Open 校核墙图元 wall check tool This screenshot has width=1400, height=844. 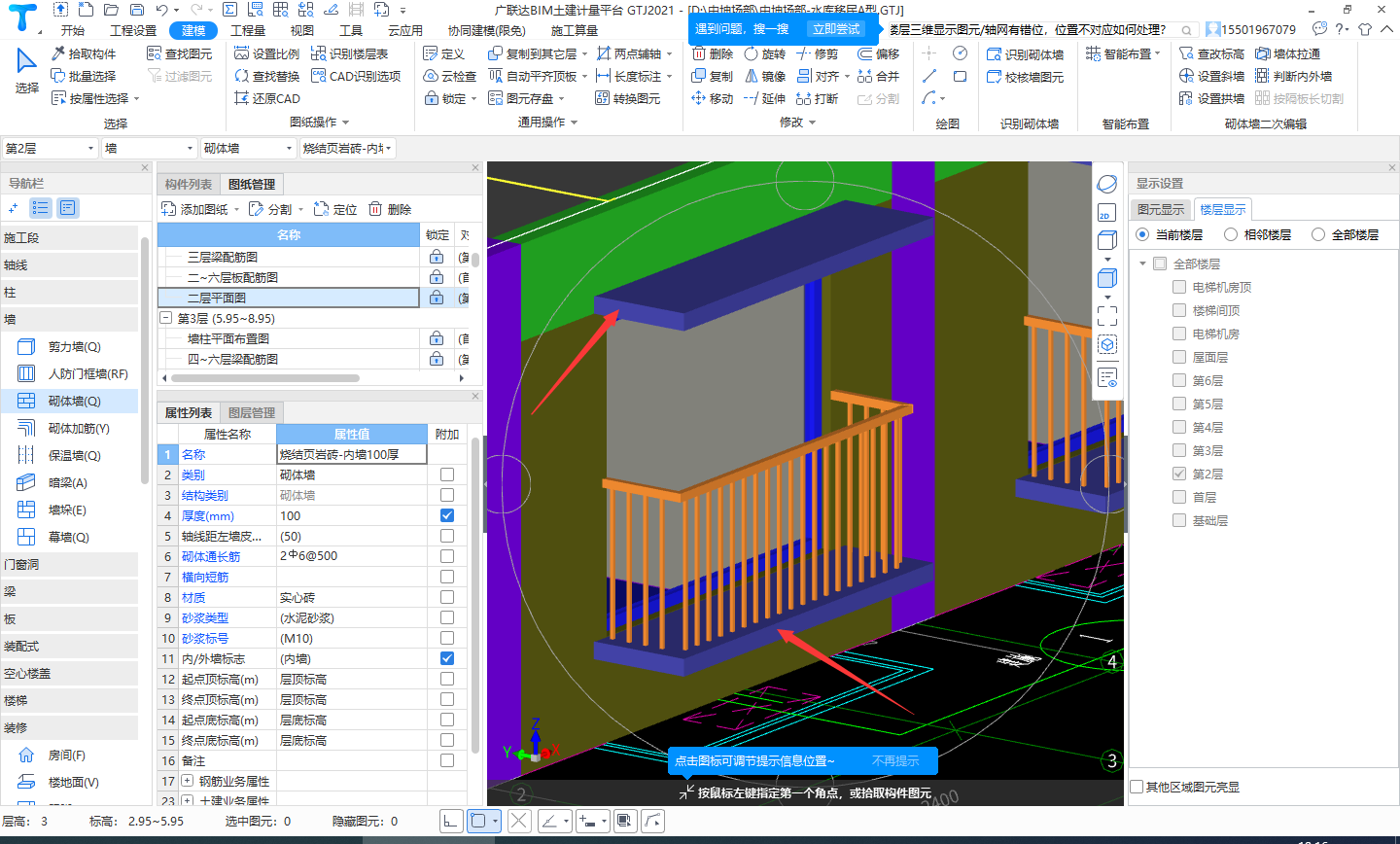click(1025, 77)
